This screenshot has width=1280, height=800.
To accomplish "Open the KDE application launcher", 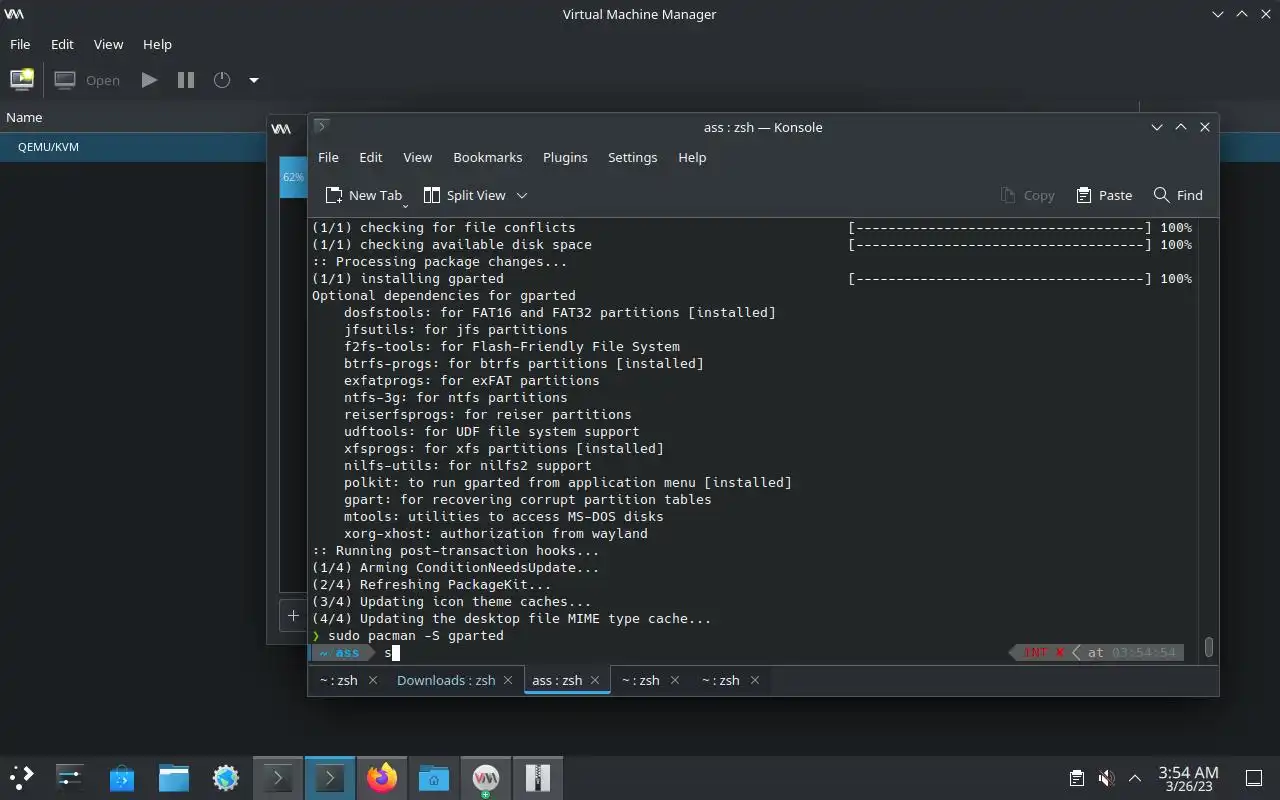I will [22, 777].
